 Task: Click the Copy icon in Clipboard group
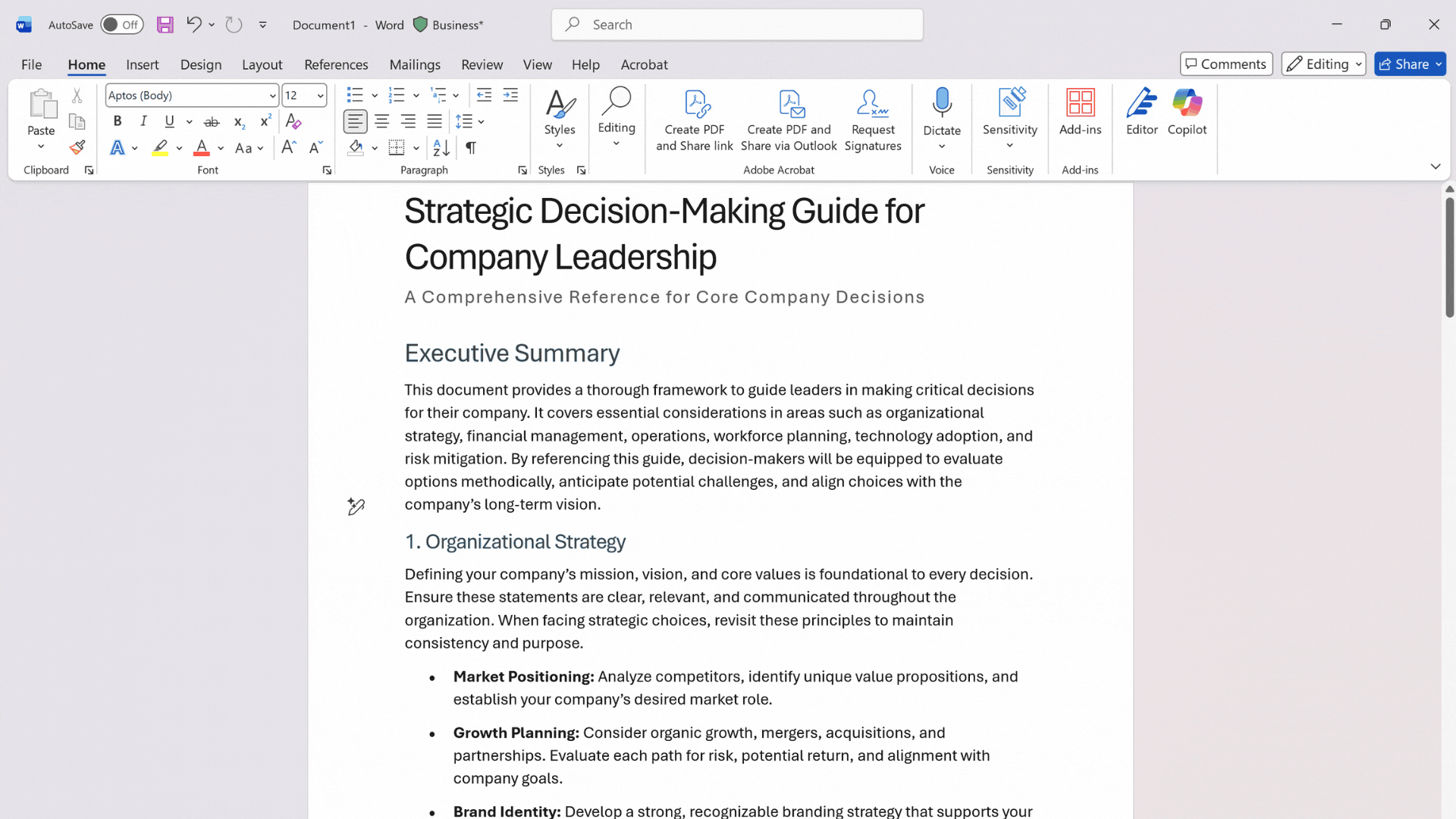77,121
